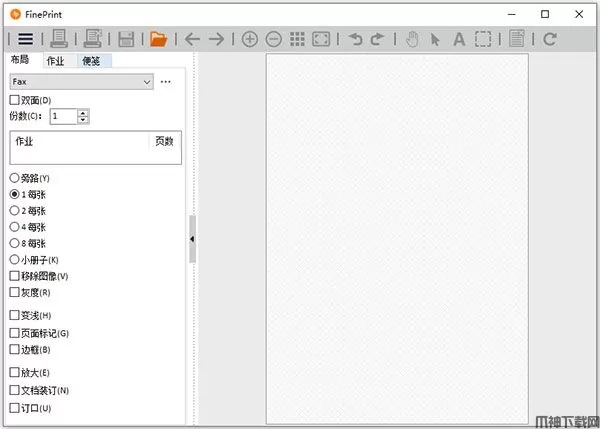Zoom in with the plus circle icon
Viewport: 600px width, 429px height.
[x=250, y=39]
